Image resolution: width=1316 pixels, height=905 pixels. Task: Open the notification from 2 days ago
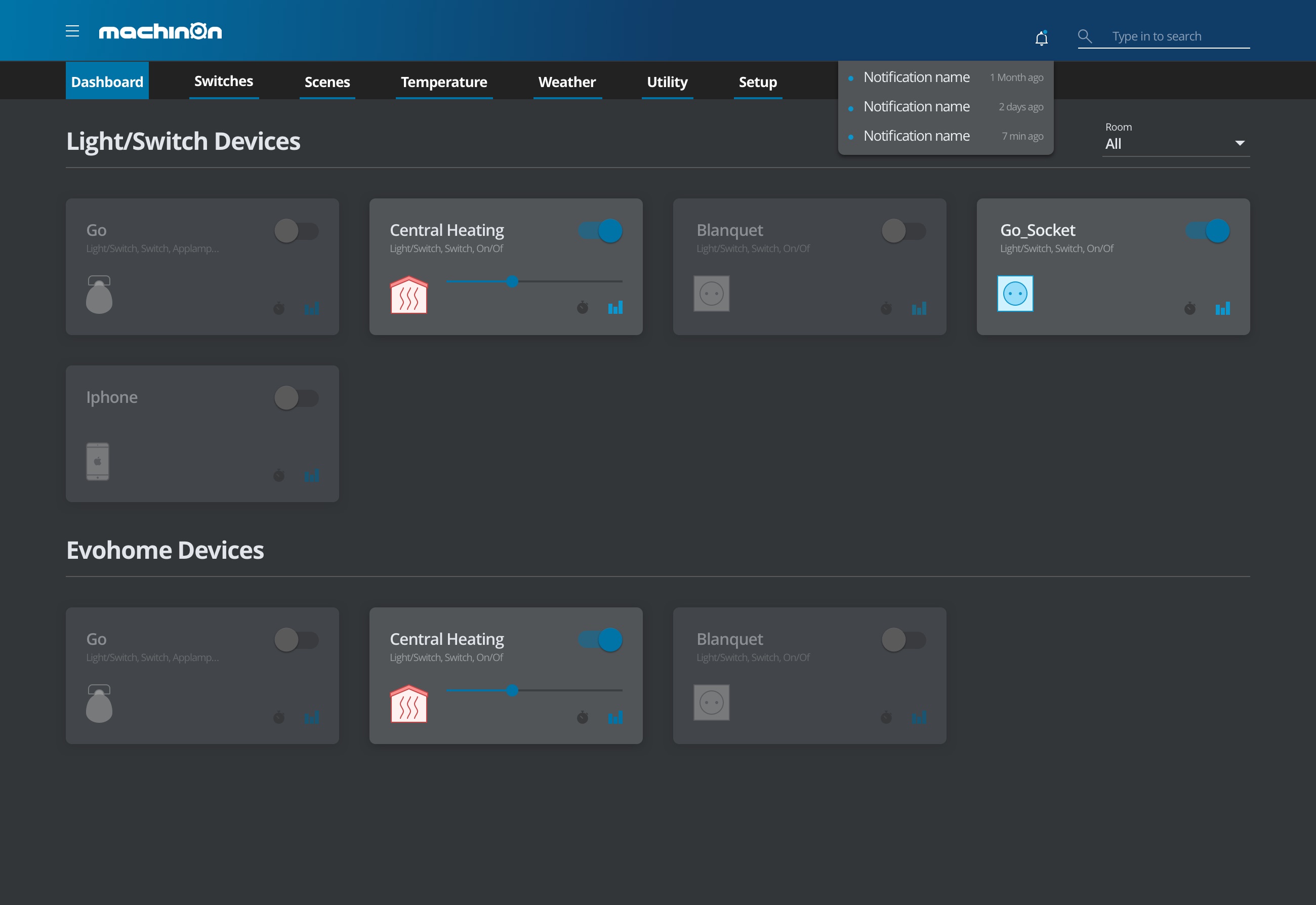(946, 107)
